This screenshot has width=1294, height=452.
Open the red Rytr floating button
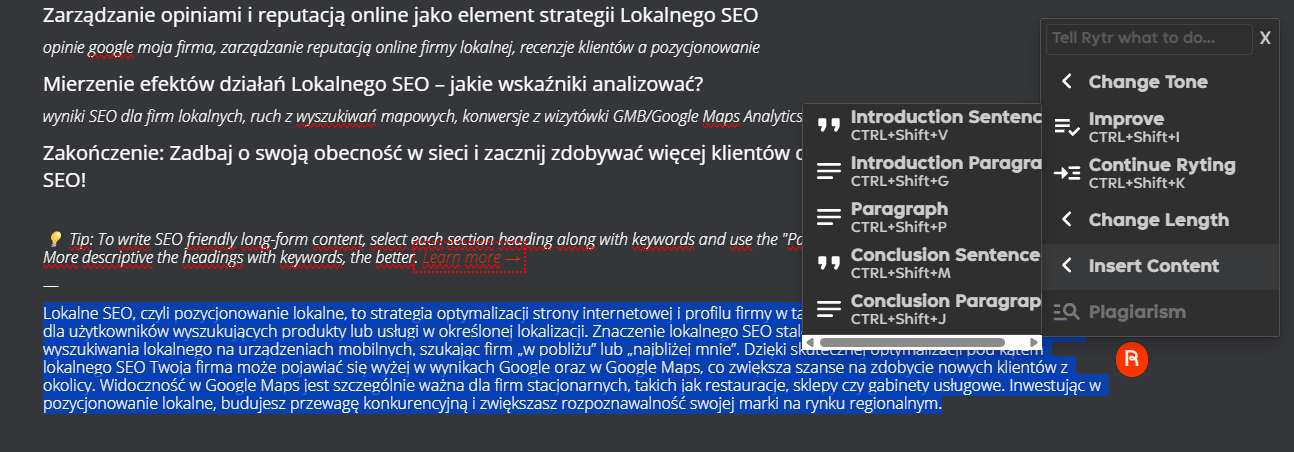pyautogui.click(x=1131, y=360)
